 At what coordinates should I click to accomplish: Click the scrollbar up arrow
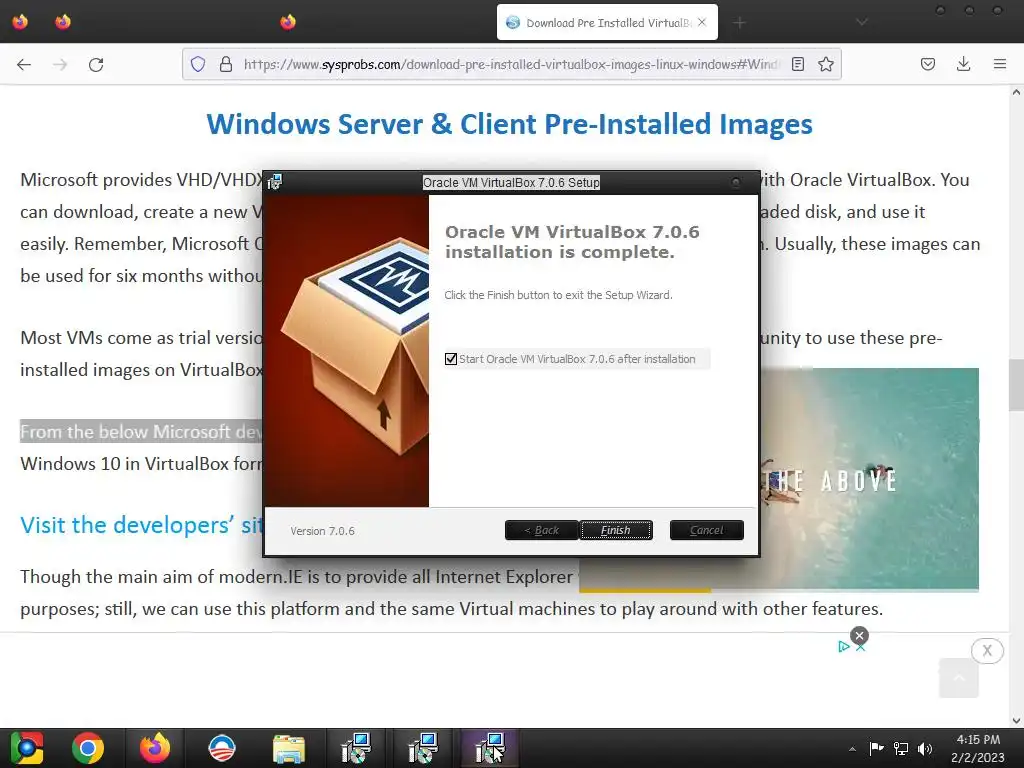click(x=1016, y=93)
